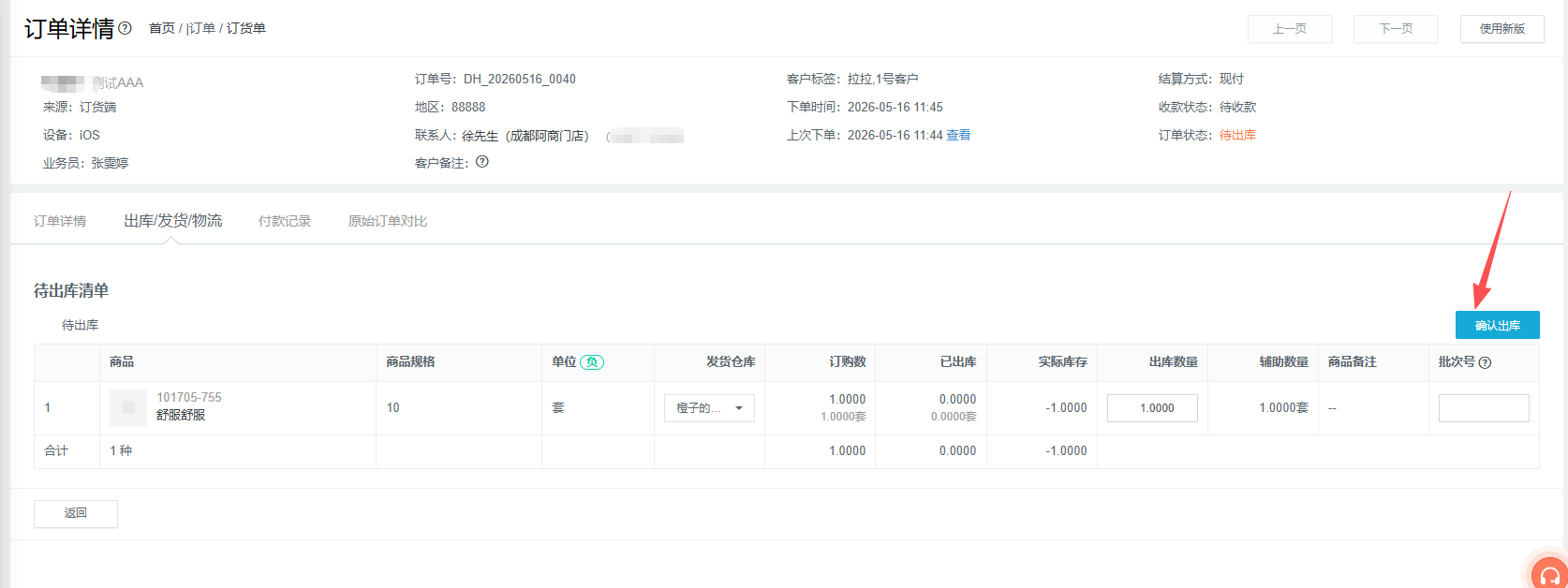Click device value iOS

tap(90, 135)
